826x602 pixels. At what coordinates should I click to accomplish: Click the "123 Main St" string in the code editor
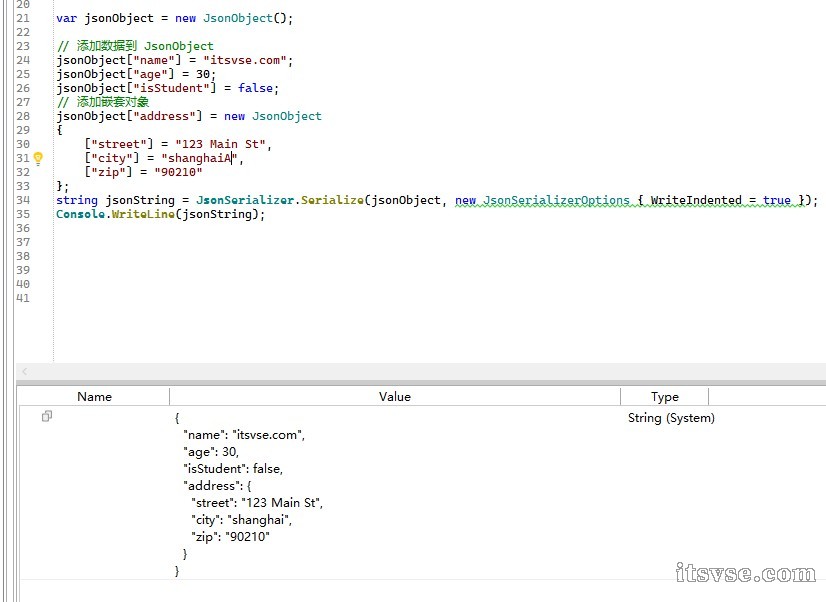pos(220,144)
